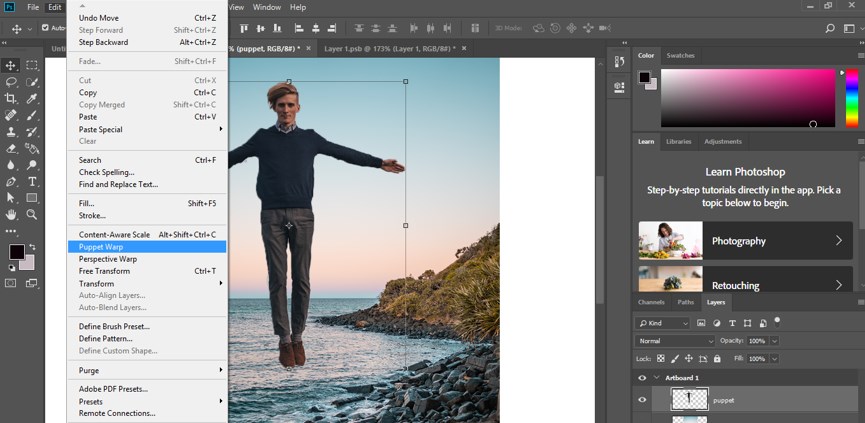Pick the Horizontal Type tool
This screenshot has height=423, width=865.
click(32, 181)
